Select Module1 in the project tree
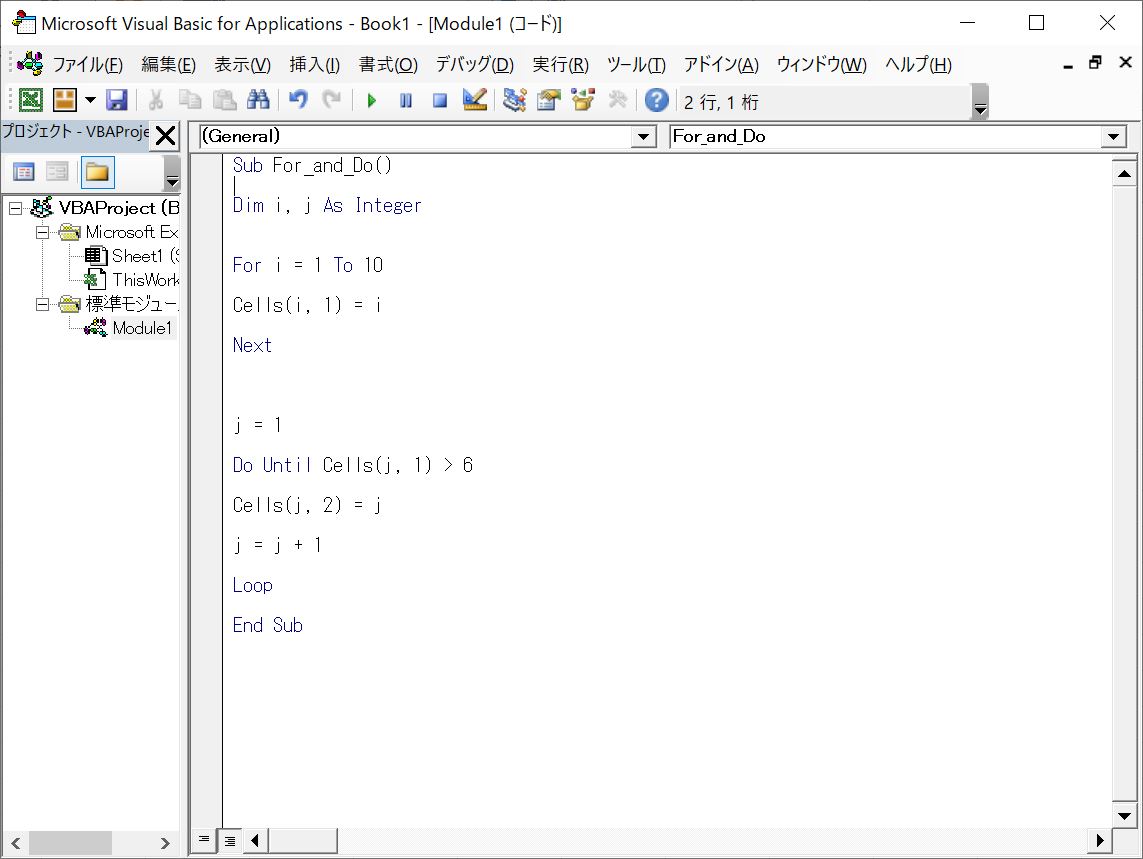The width and height of the screenshot is (1143, 859). point(142,328)
